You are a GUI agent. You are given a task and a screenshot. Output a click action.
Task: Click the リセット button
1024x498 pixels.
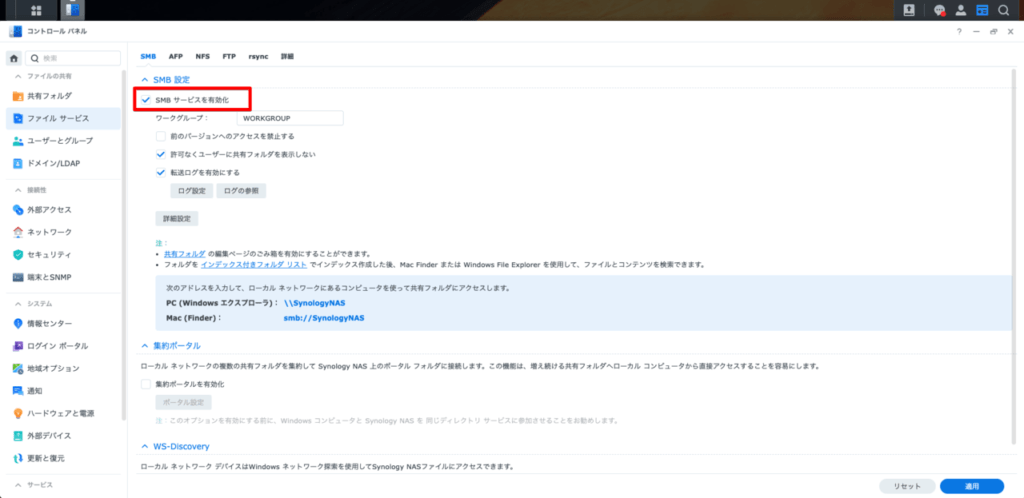click(x=907, y=486)
